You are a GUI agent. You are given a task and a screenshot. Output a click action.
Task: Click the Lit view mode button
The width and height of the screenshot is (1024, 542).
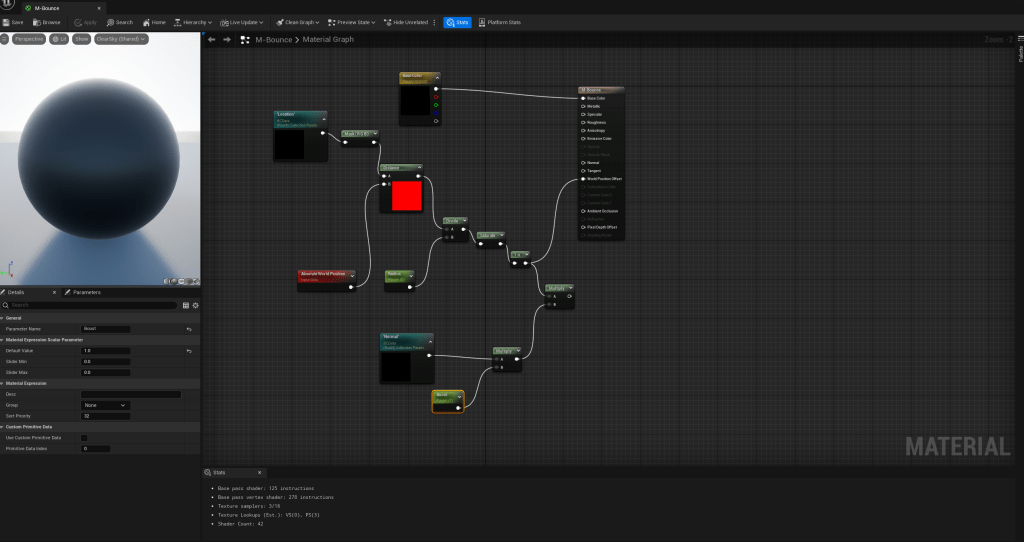59,39
